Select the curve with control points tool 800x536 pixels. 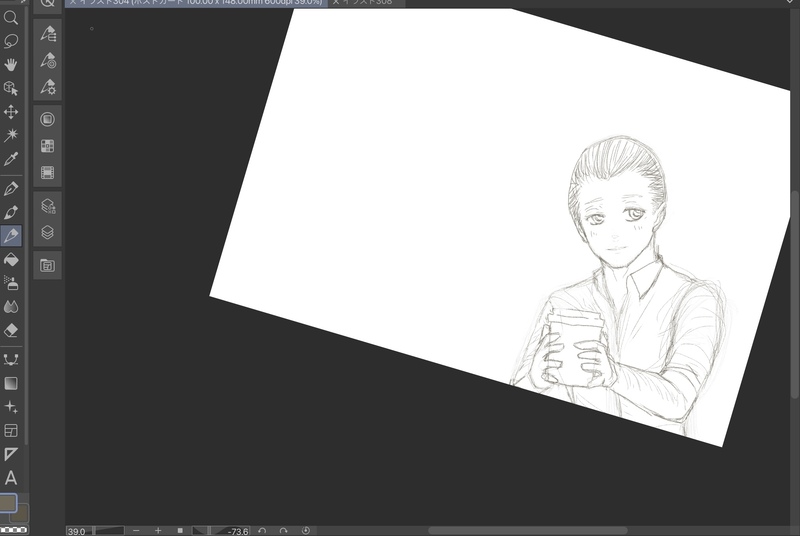tap(11, 360)
